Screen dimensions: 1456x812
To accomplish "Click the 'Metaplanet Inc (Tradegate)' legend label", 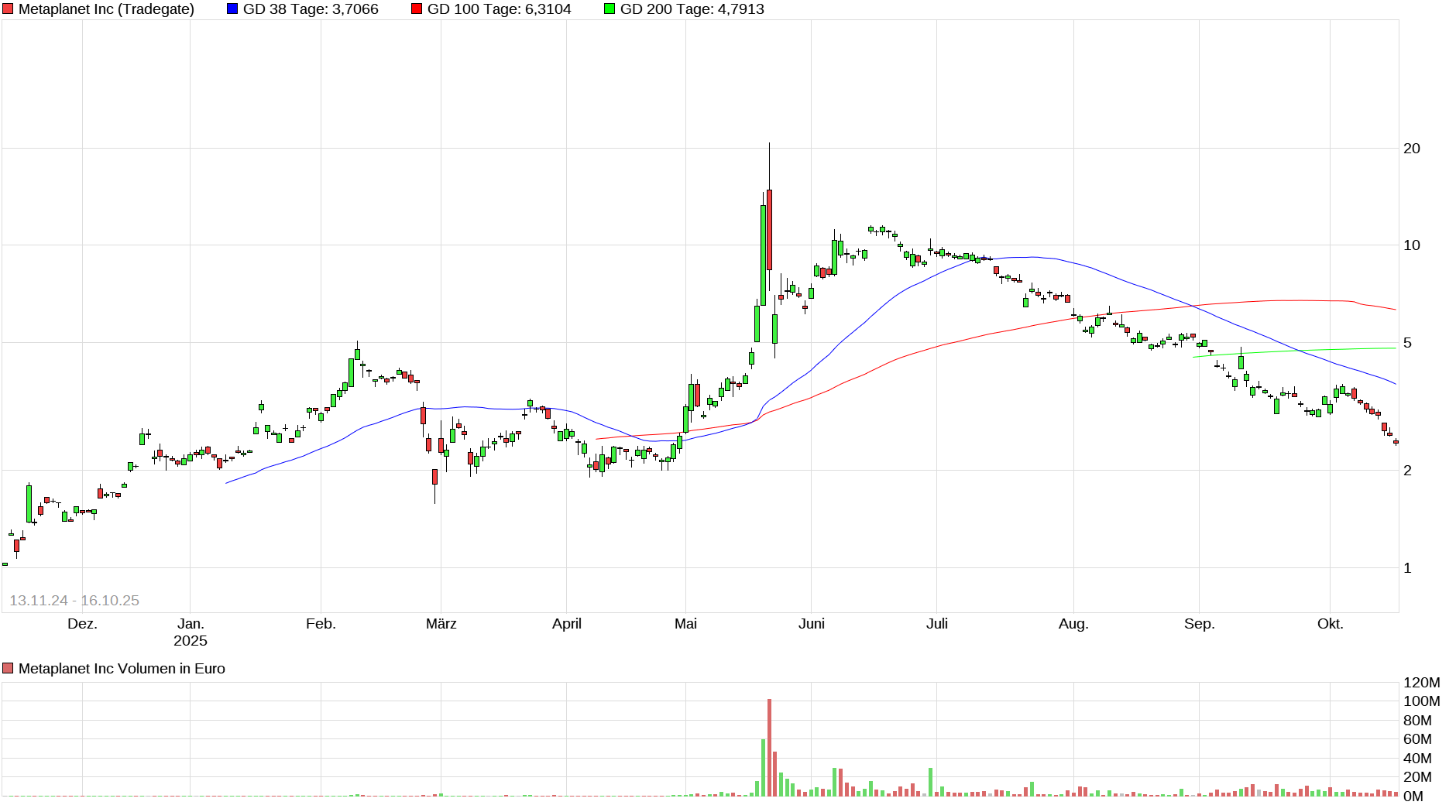I will 106,9.
